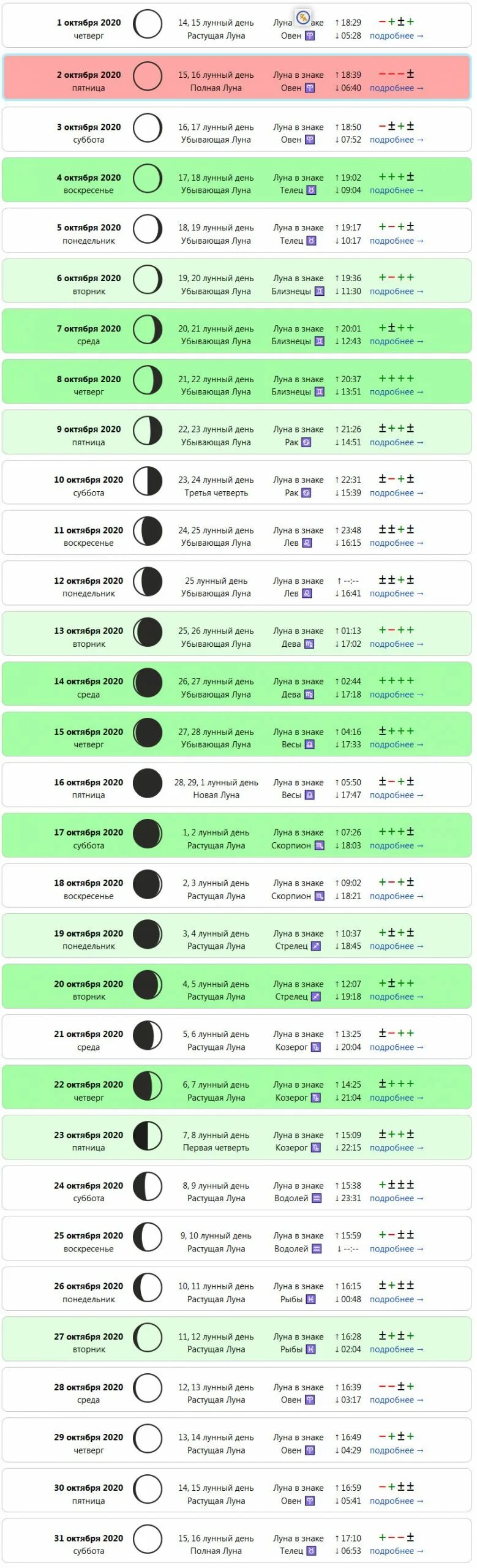Click the Sagittarius sign icon for 20 октября

(316, 997)
